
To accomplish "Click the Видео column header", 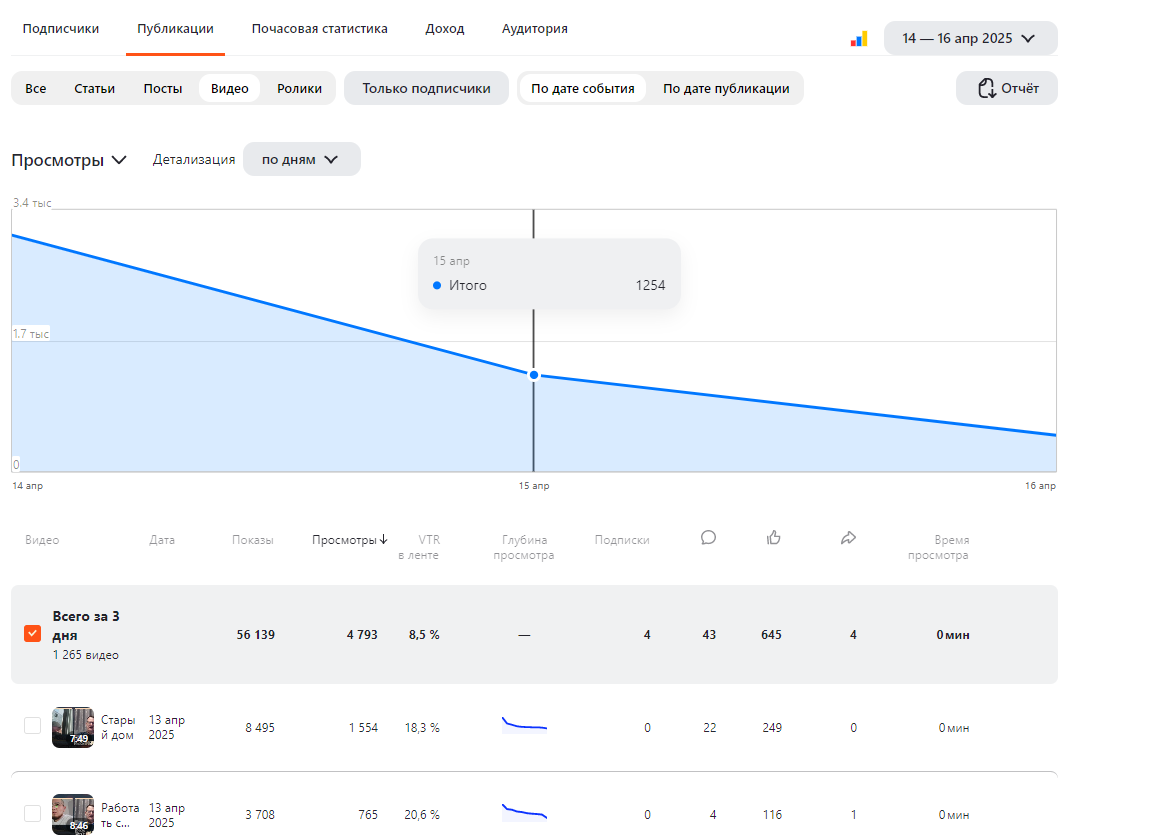I will point(42,539).
